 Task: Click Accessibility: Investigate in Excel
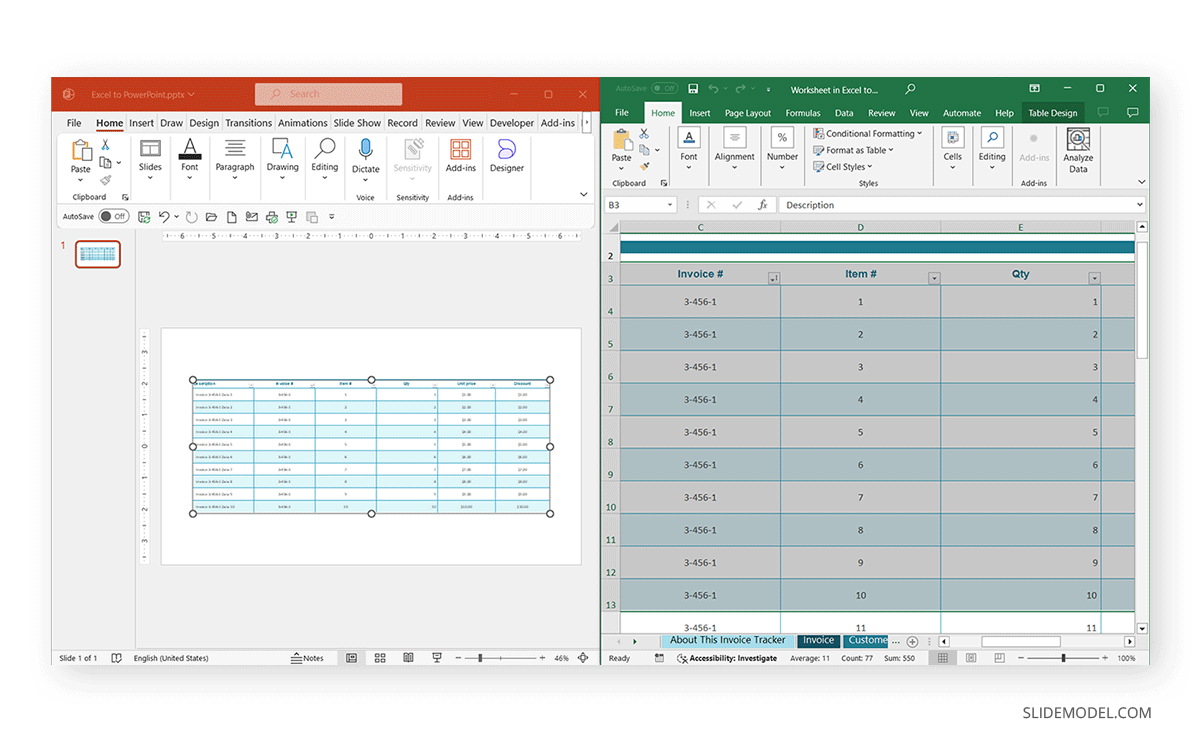[x=727, y=658]
